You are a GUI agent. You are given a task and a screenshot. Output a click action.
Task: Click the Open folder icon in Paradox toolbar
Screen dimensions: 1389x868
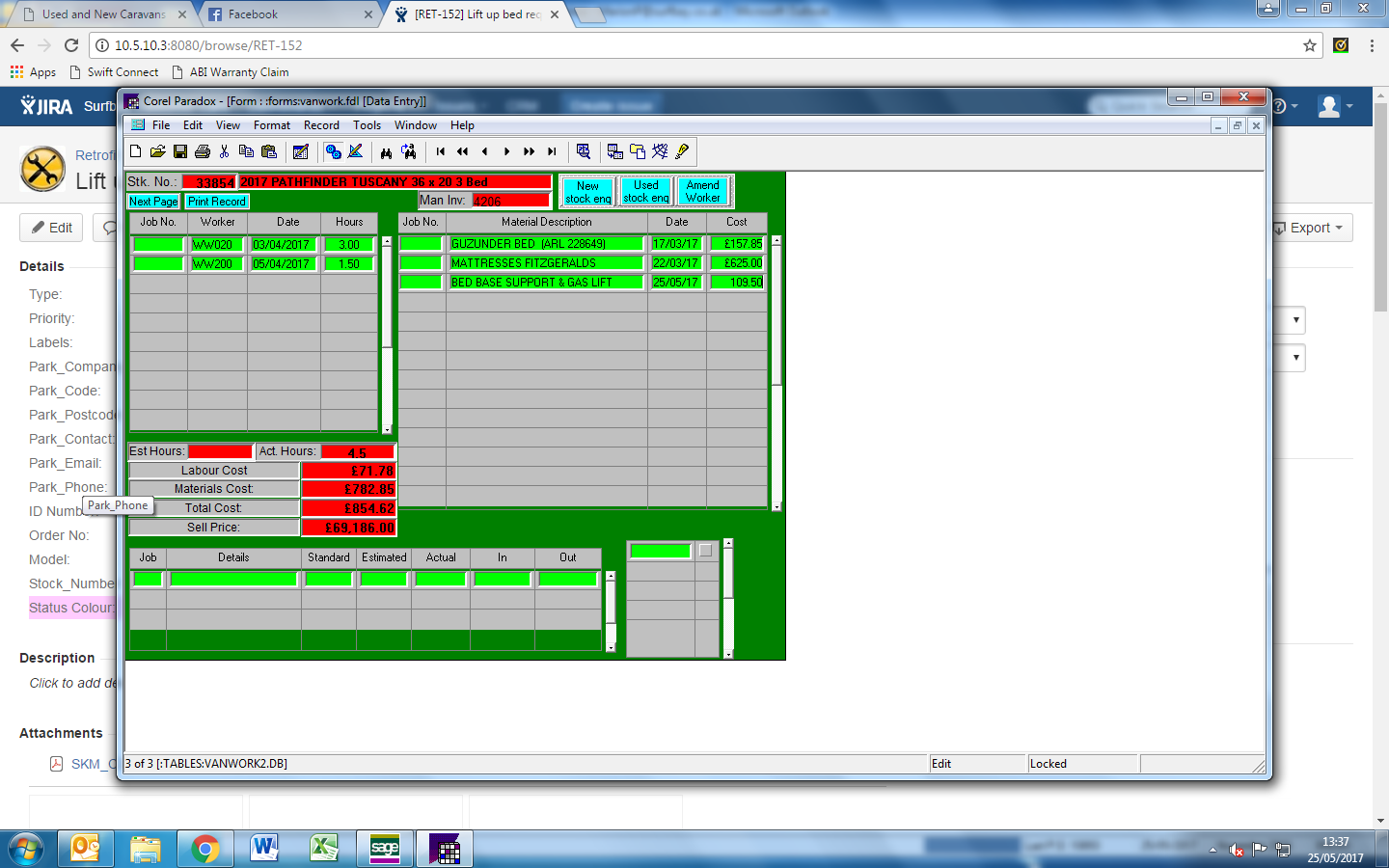coord(158,151)
